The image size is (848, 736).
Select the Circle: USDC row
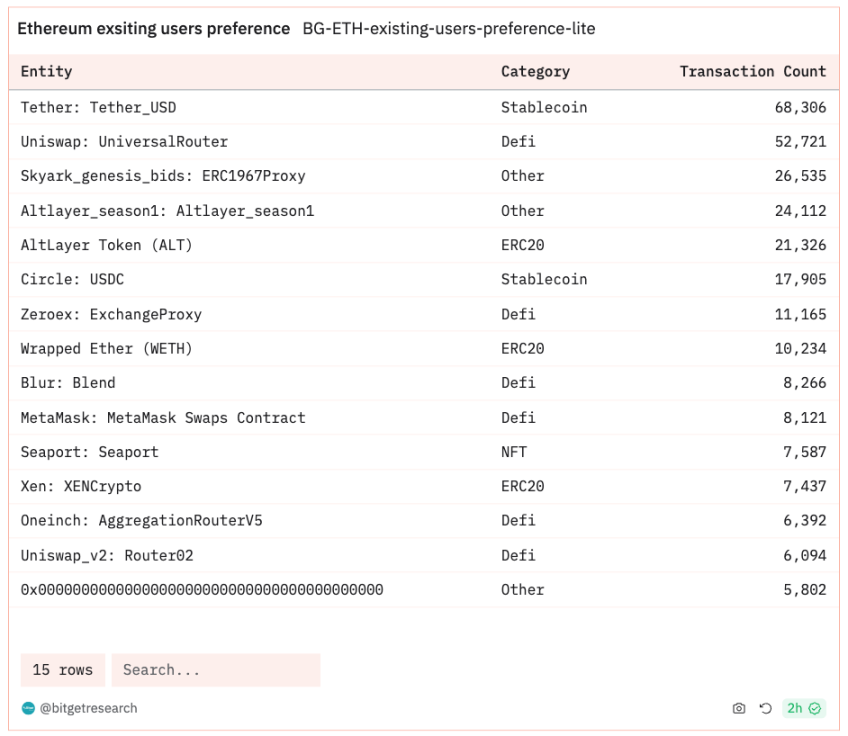tap(424, 279)
